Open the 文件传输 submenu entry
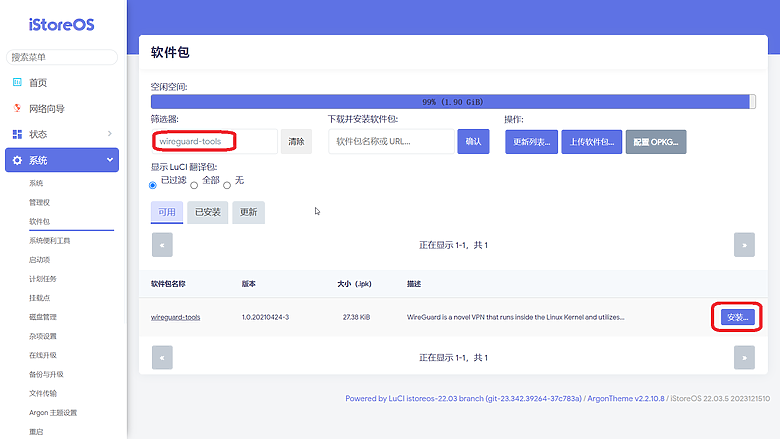Viewport: 780px width, 439px height. pyautogui.click(x=43, y=393)
